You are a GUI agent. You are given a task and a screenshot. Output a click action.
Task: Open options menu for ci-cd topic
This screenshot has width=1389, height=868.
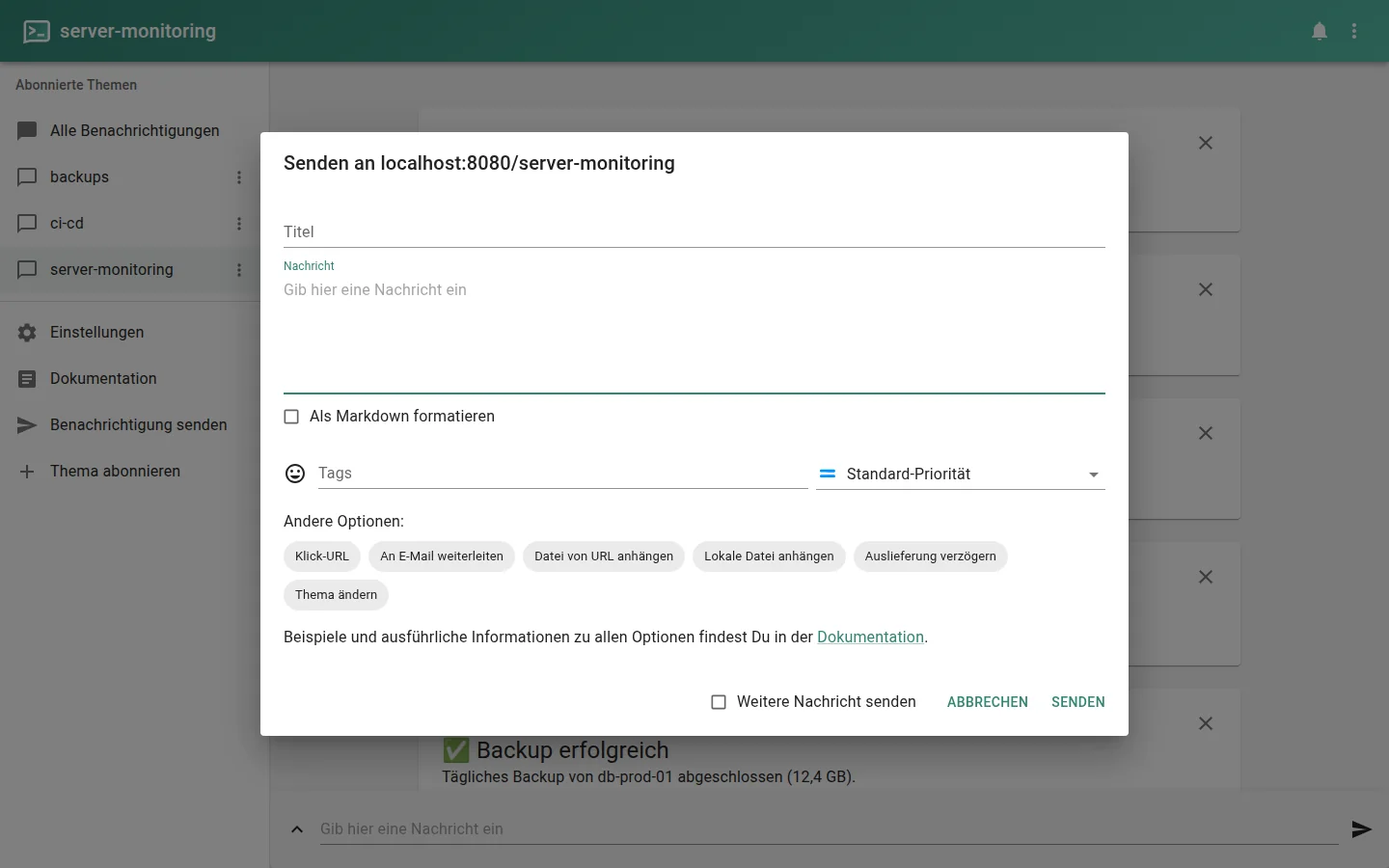click(239, 224)
